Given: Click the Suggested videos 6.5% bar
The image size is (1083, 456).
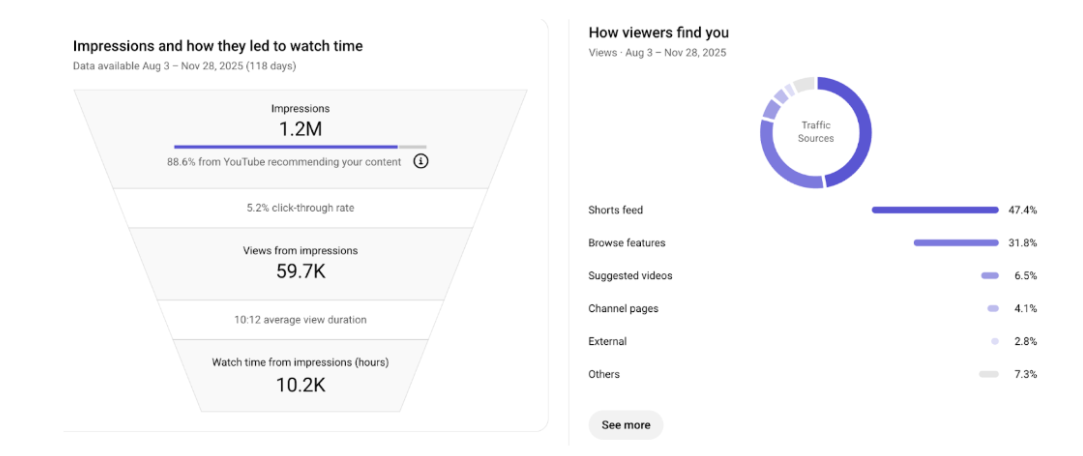Looking at the screenshot, I should [990, 276].
